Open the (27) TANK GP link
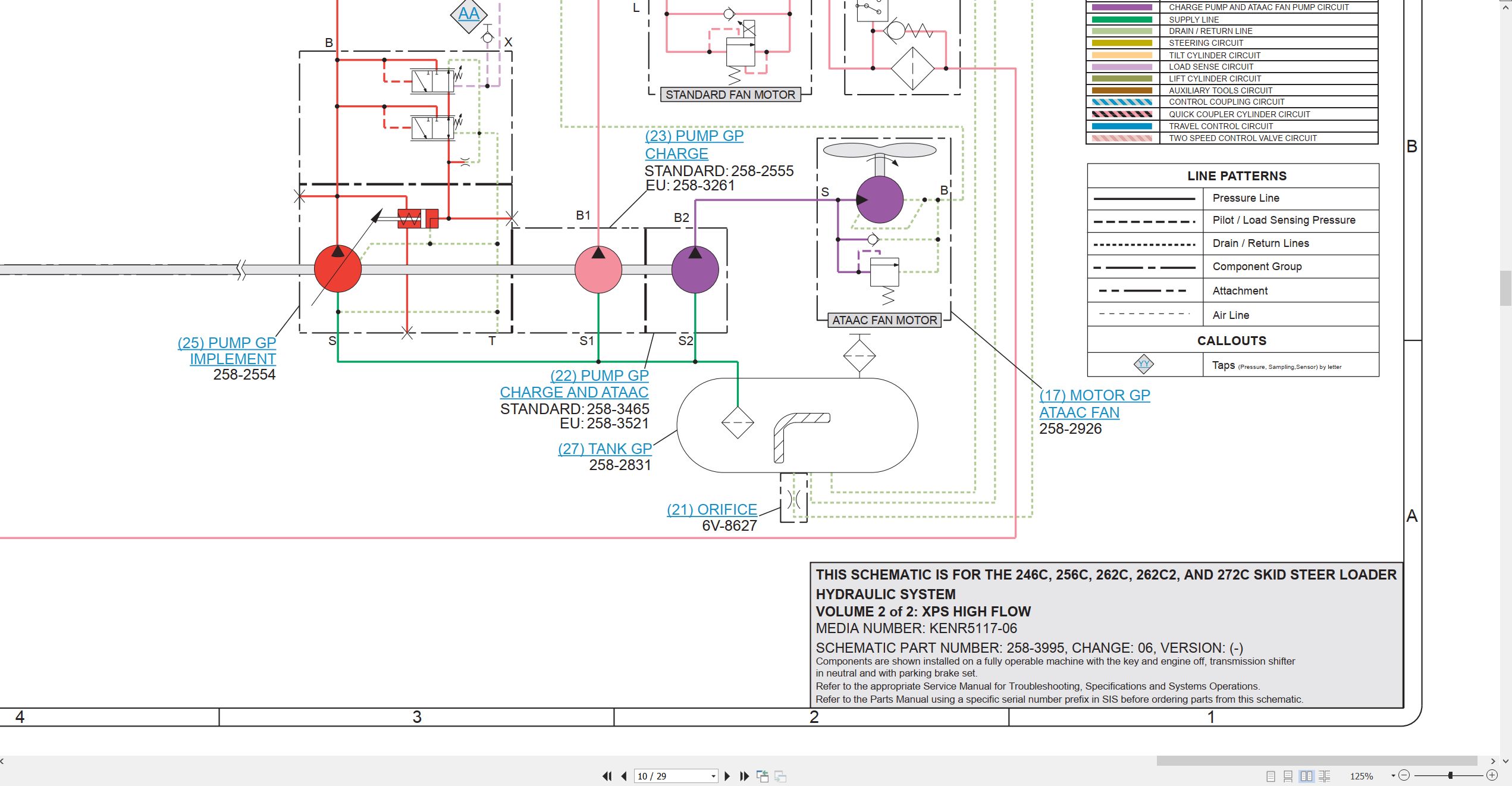 pyautogui.click(x=605, y=449)
